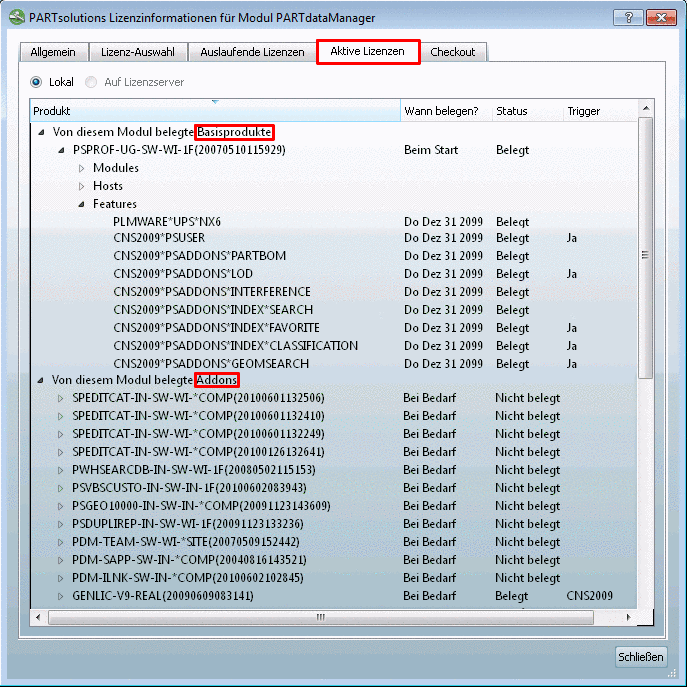Select the Aktive Lizenzen tab

(368, 51)
